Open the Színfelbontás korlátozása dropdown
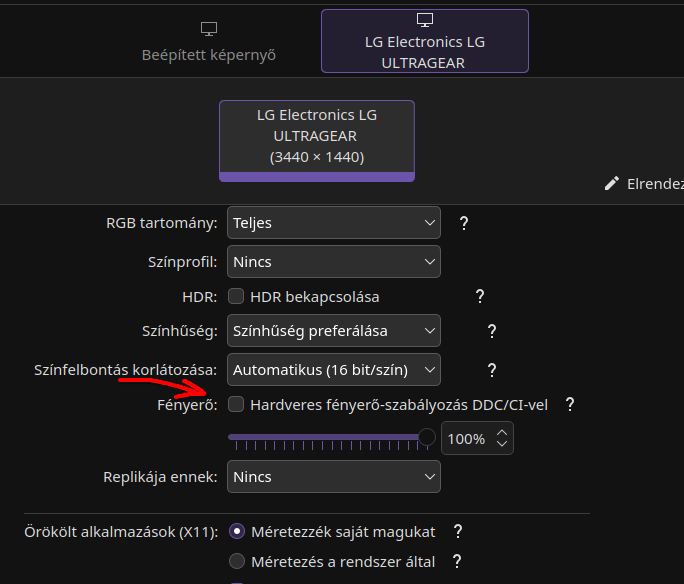Screen dimensions: 684x584 click(334, 370)
